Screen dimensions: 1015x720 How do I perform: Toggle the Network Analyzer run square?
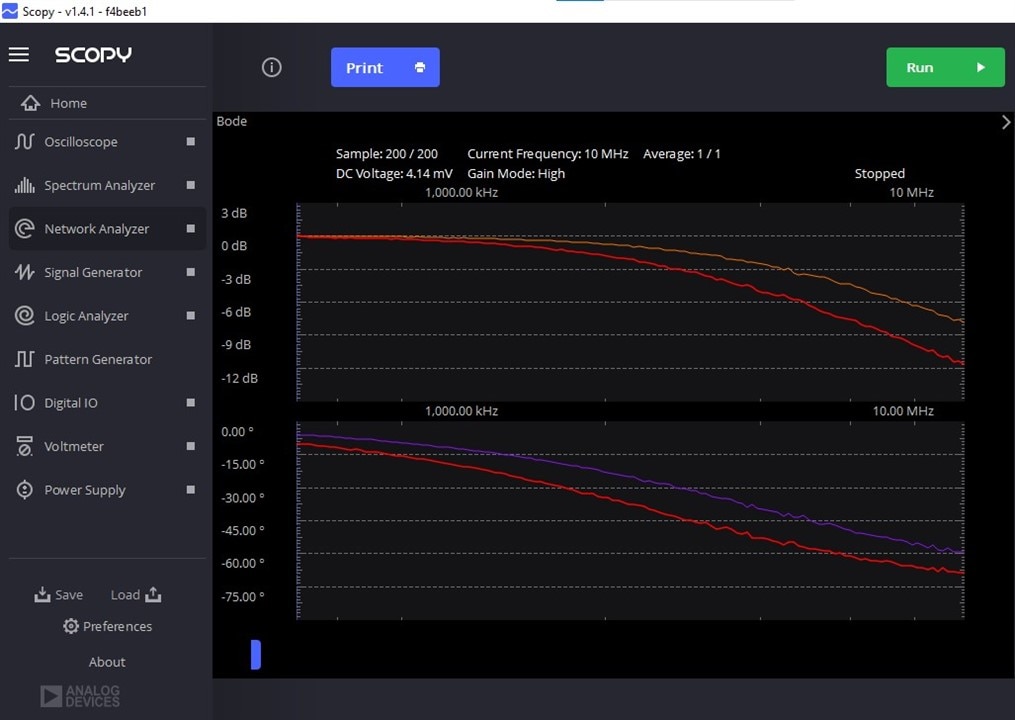pos(191,229)
